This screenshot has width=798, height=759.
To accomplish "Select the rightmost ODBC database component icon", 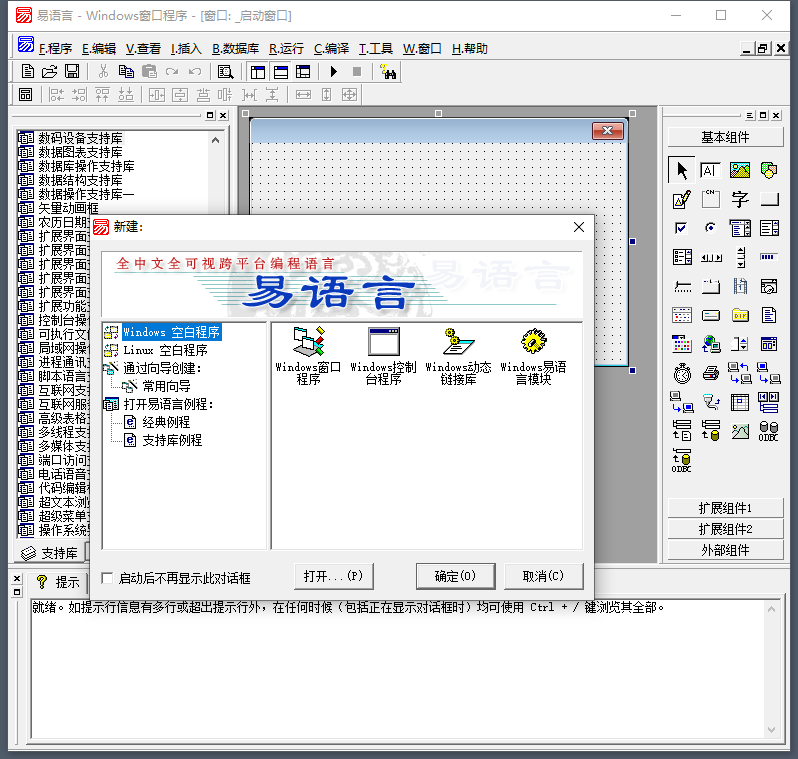I will [768, 431].
